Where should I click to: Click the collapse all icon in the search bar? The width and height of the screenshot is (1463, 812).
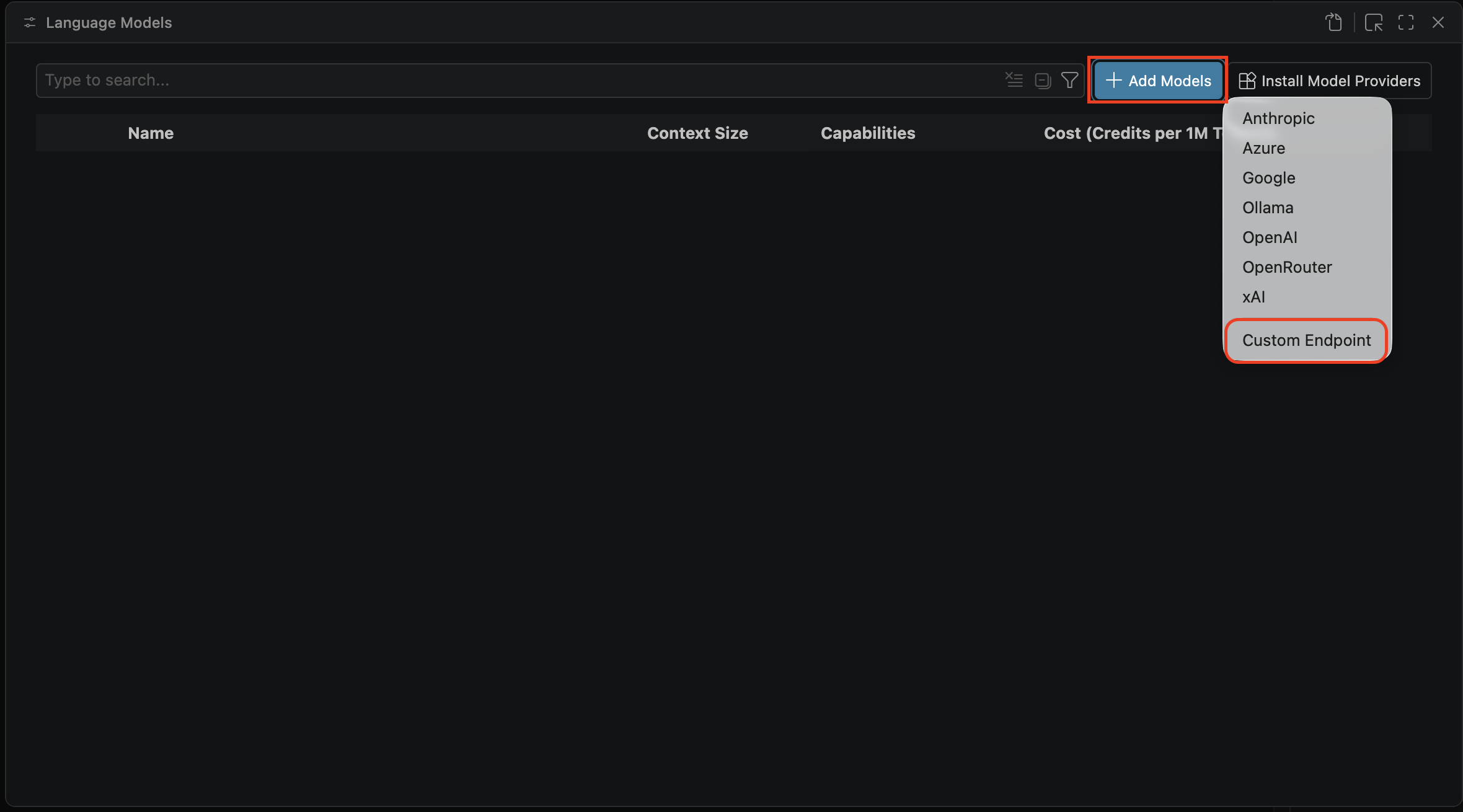click(x=1043, y=81)
